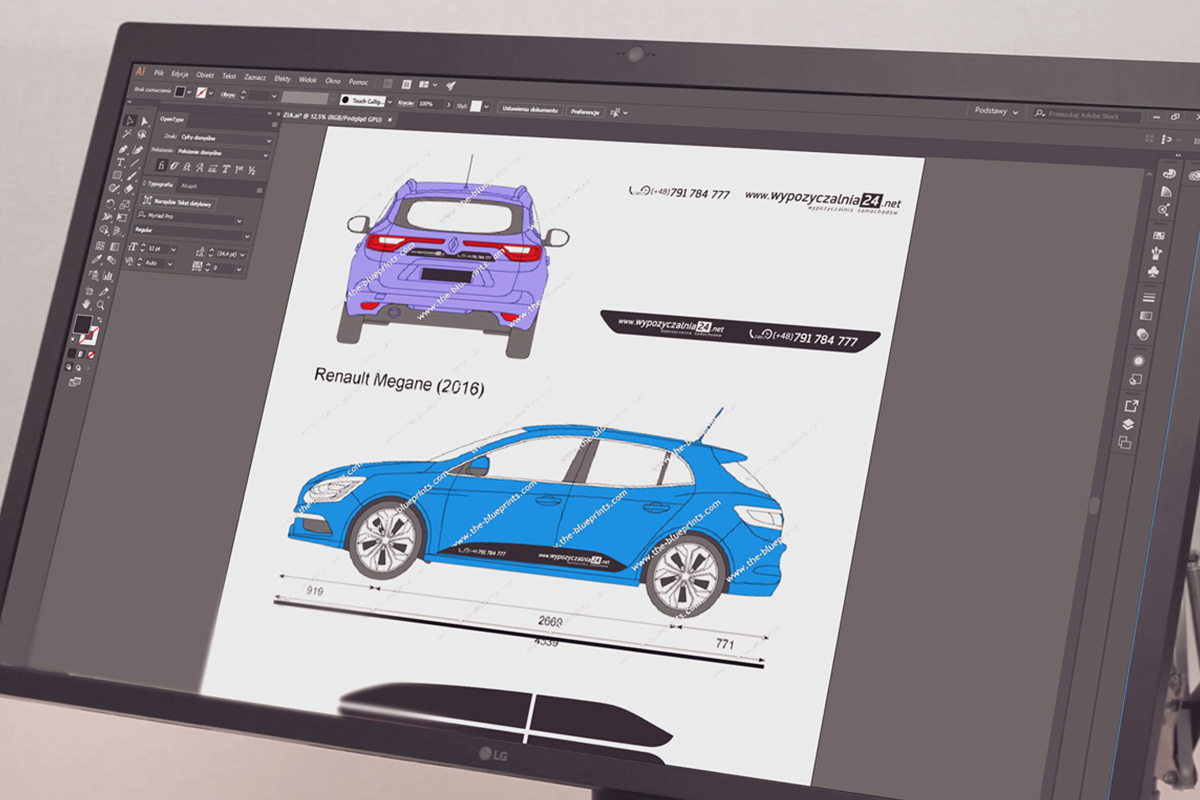Open the Color Guide panel icon
Screen dimensions: 1200x800
click(1165, 192)
